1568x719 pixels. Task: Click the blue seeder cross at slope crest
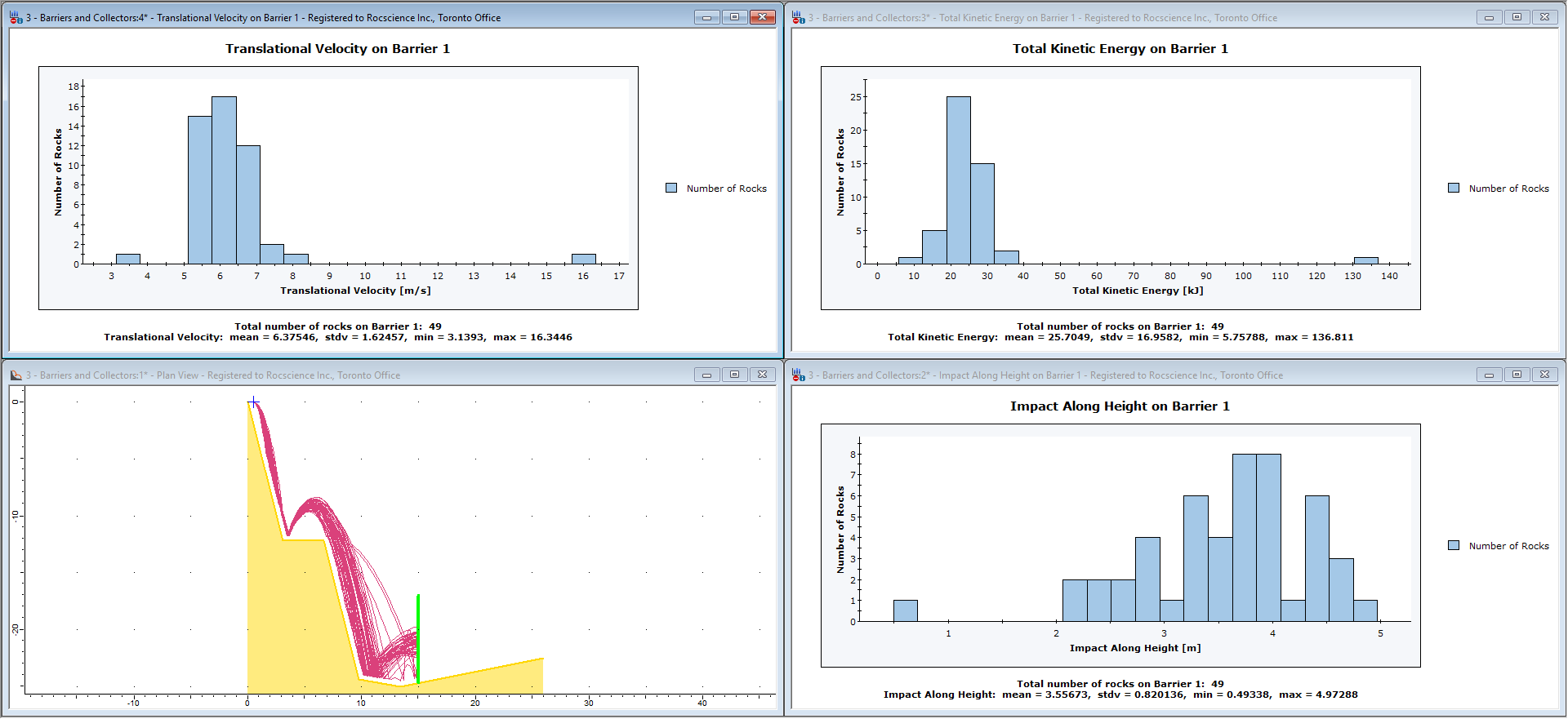(254, 402)
